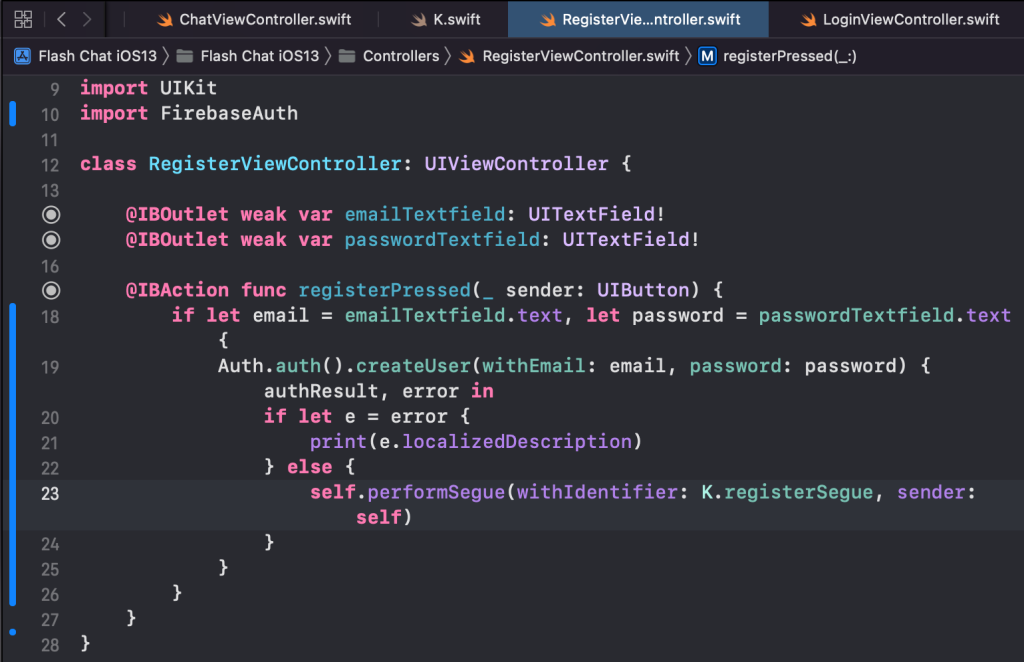
Task: Click the passwordTextfield outlet connection circle
Action: click(51, 240)
